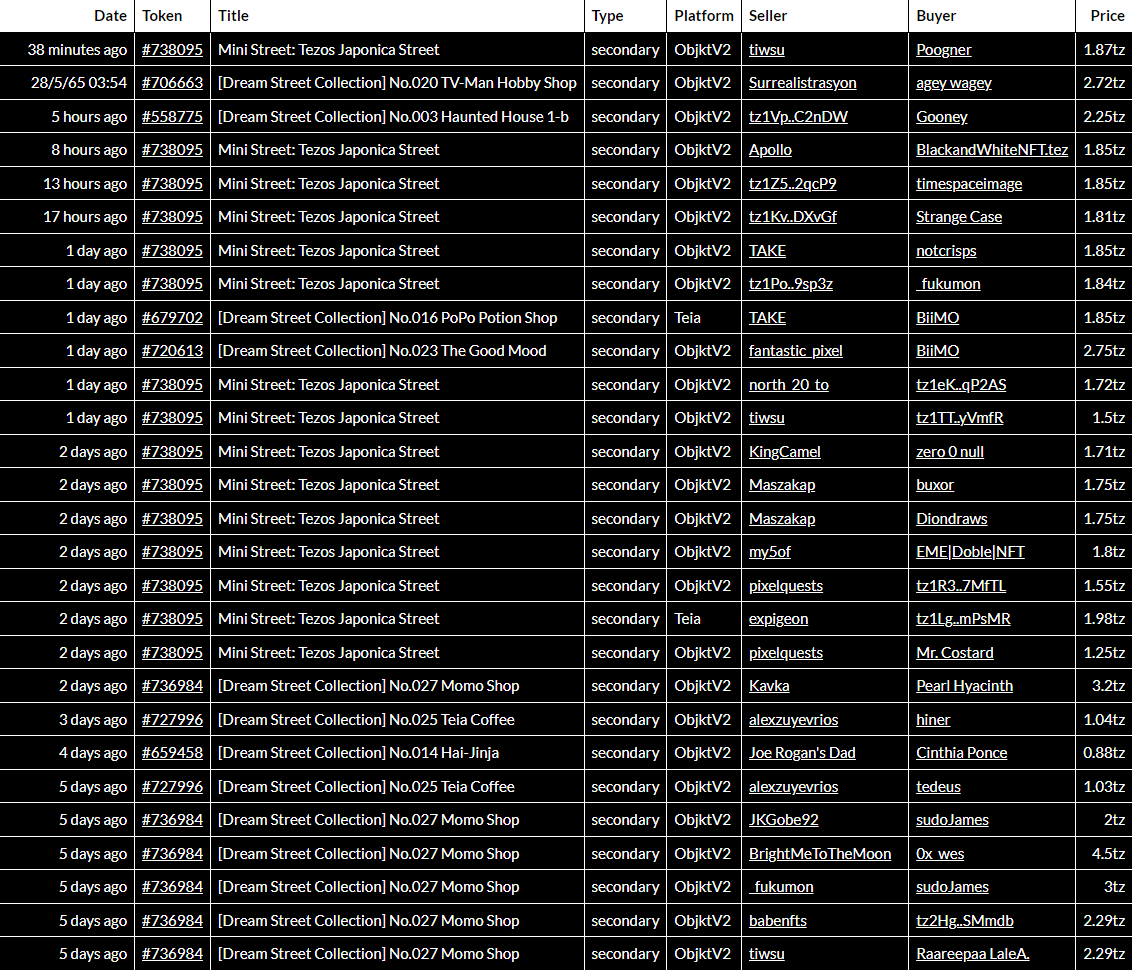The height and width of the screenshot is (970, 1132).
Task: Open buyer Pearl Hyacinth profile
Action: 965,686
